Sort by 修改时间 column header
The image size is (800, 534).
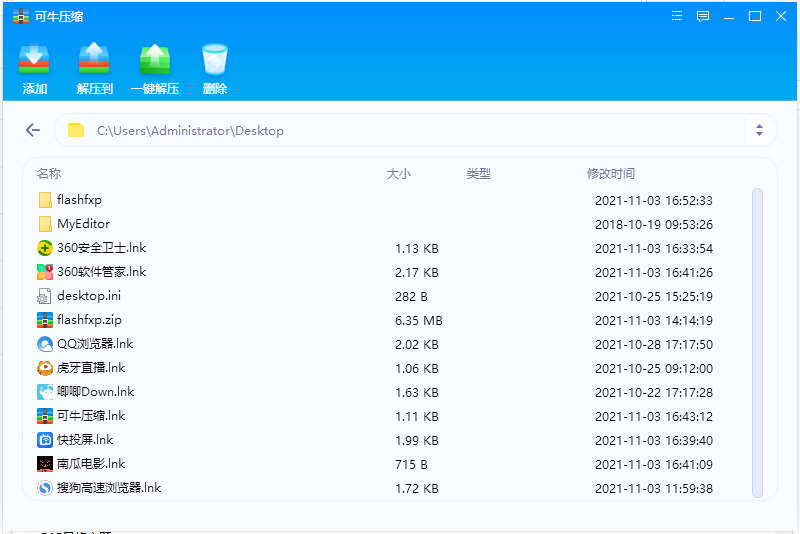610,174
